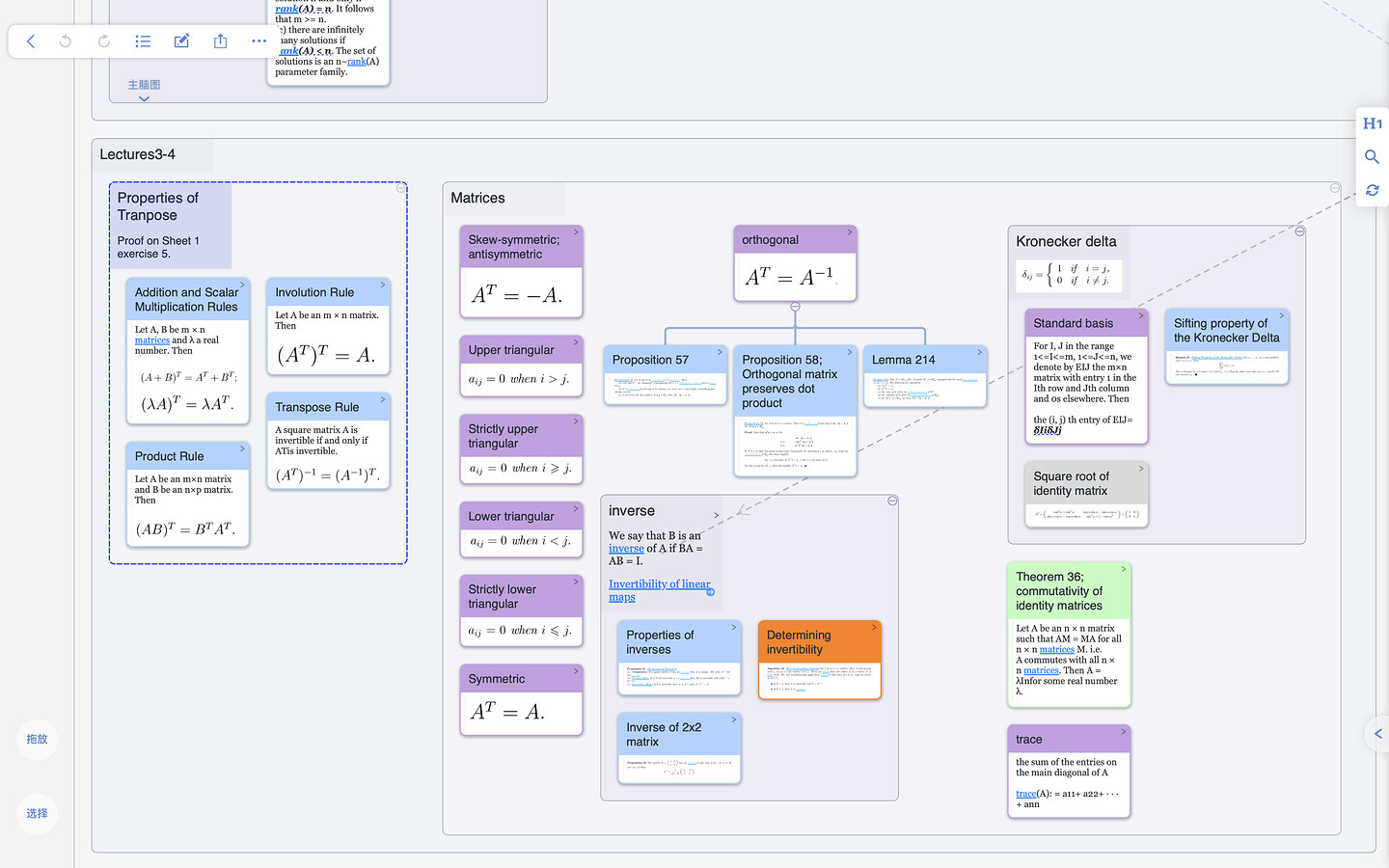The image size is (1389, 868).
Task: Click the undo icon in toolbar
Action: click(x=66, y=41)
